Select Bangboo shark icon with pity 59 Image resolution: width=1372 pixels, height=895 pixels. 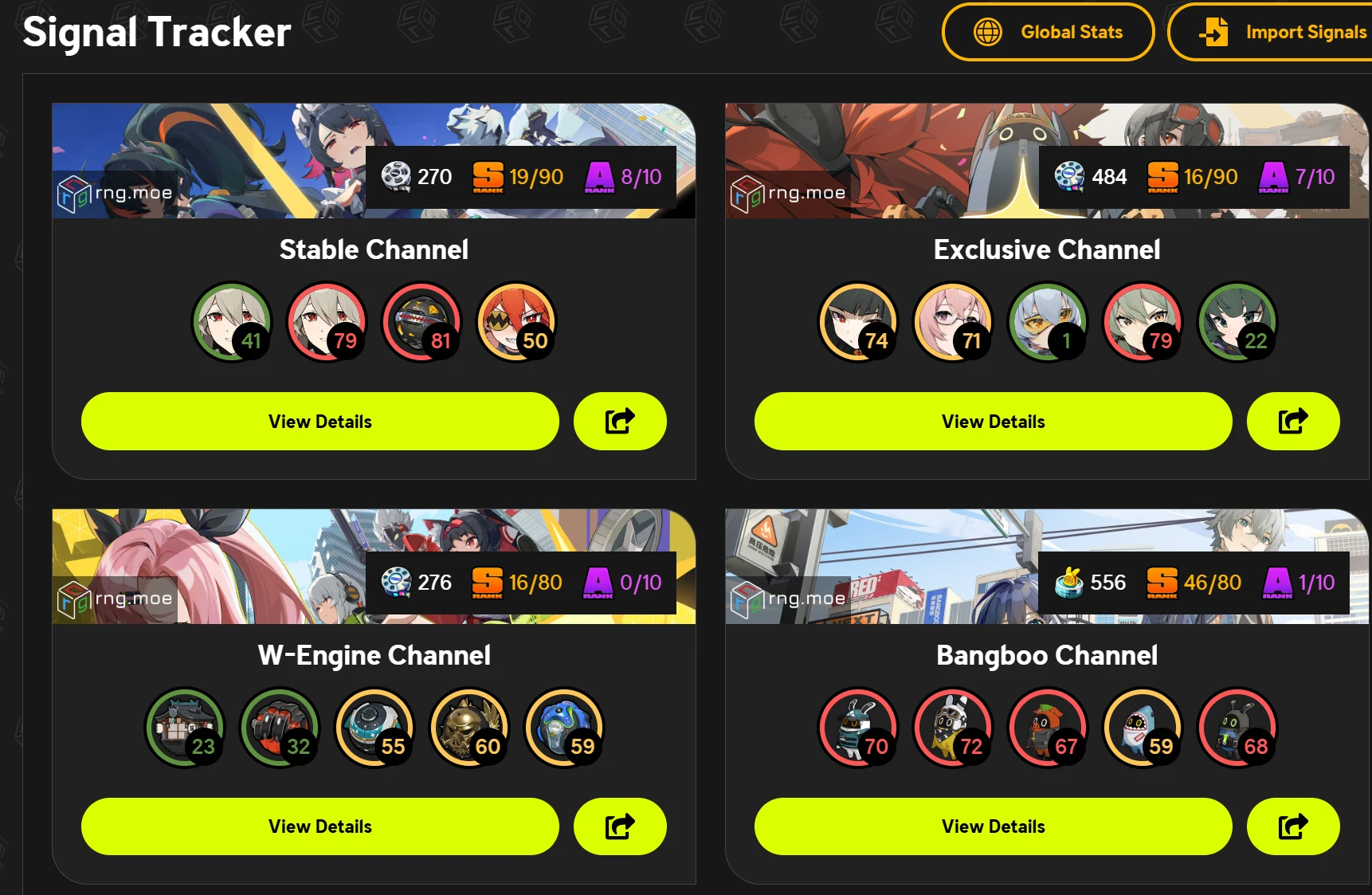[x=1143, y=728]
